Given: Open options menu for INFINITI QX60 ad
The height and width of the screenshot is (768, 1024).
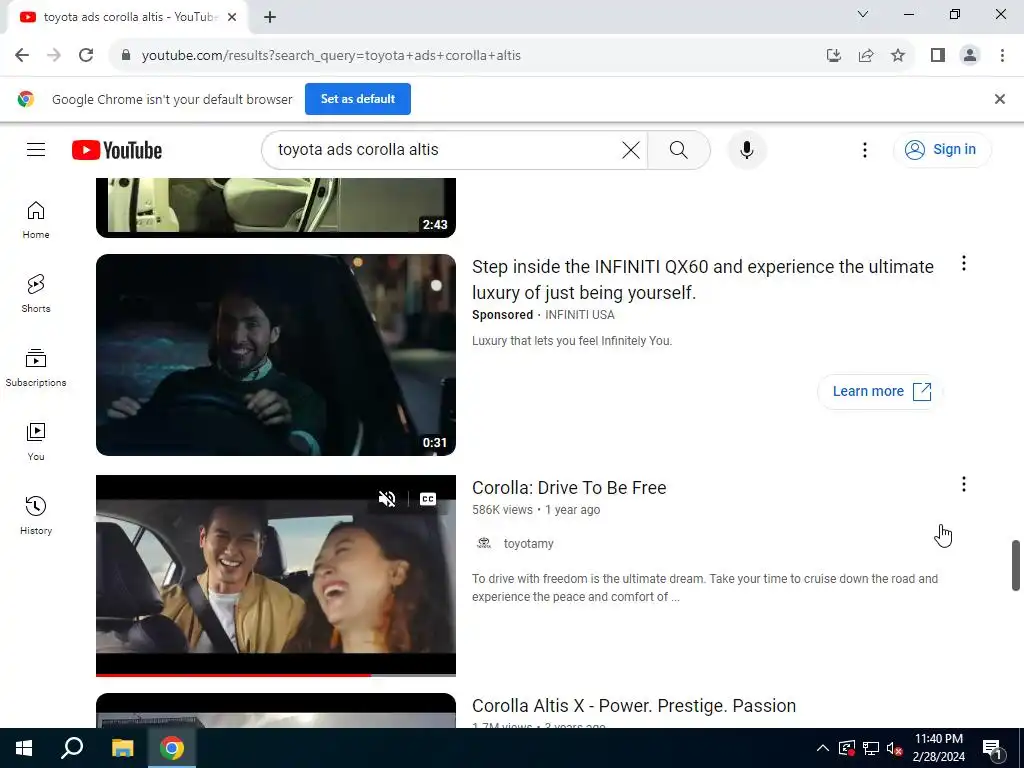Looking at the screenshot, I should (x=963, y=263).
